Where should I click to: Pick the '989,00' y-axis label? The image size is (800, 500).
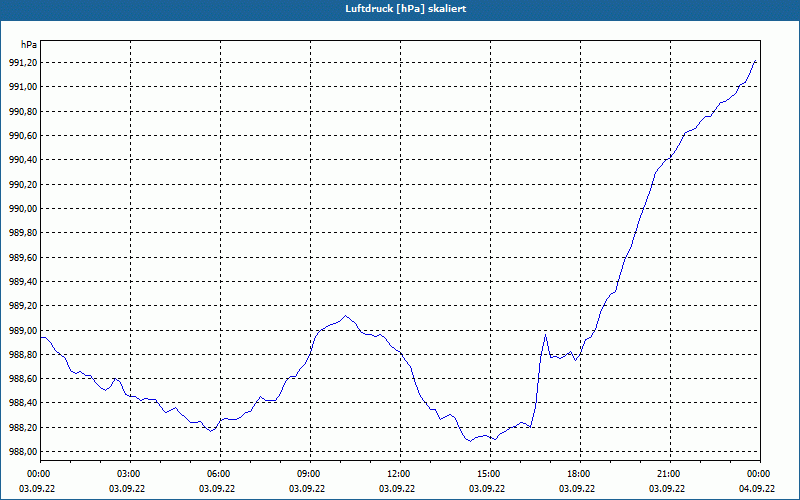tap(23, 330)
